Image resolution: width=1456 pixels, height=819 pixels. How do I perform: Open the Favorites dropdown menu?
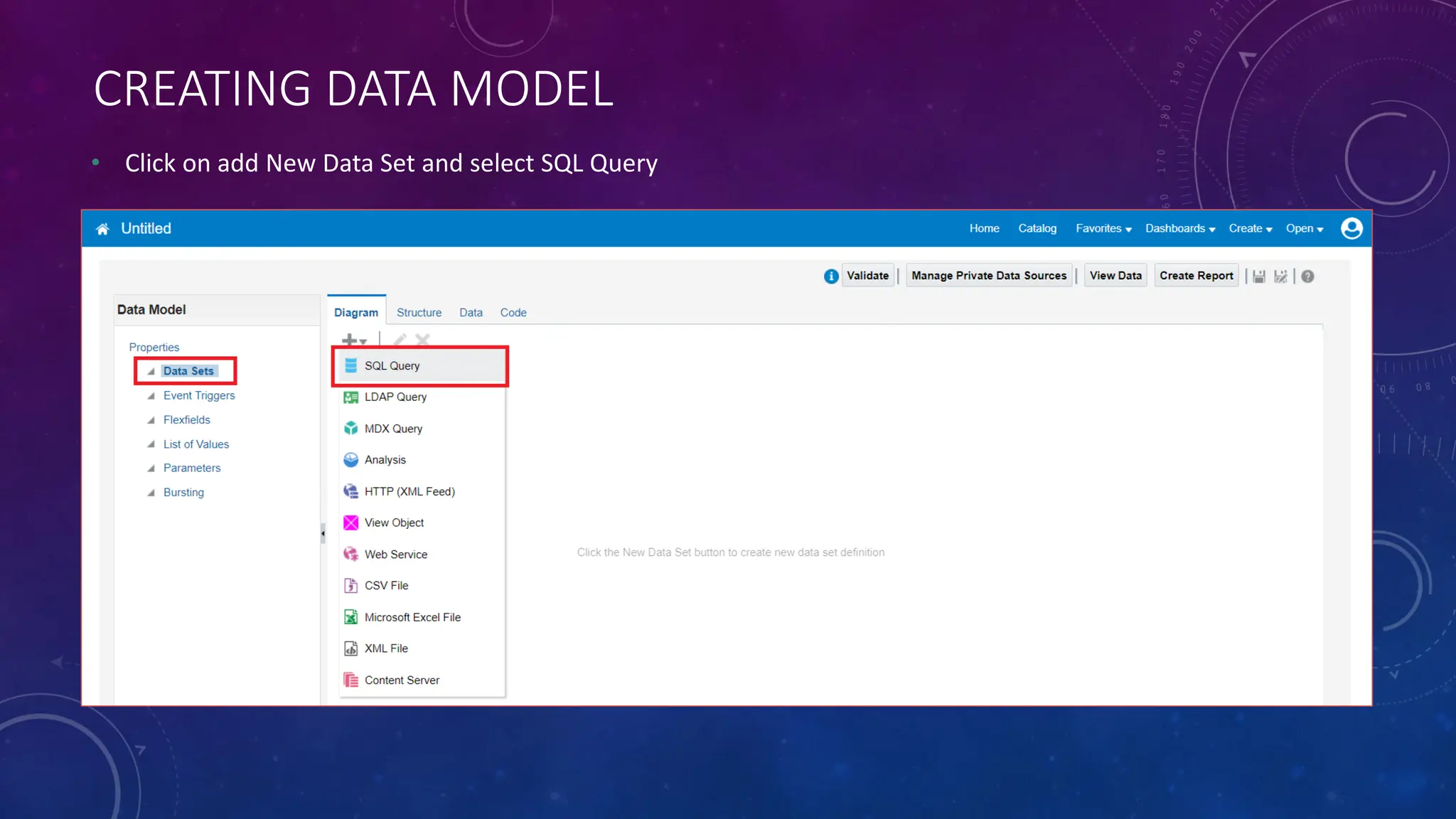[1103, 229]
